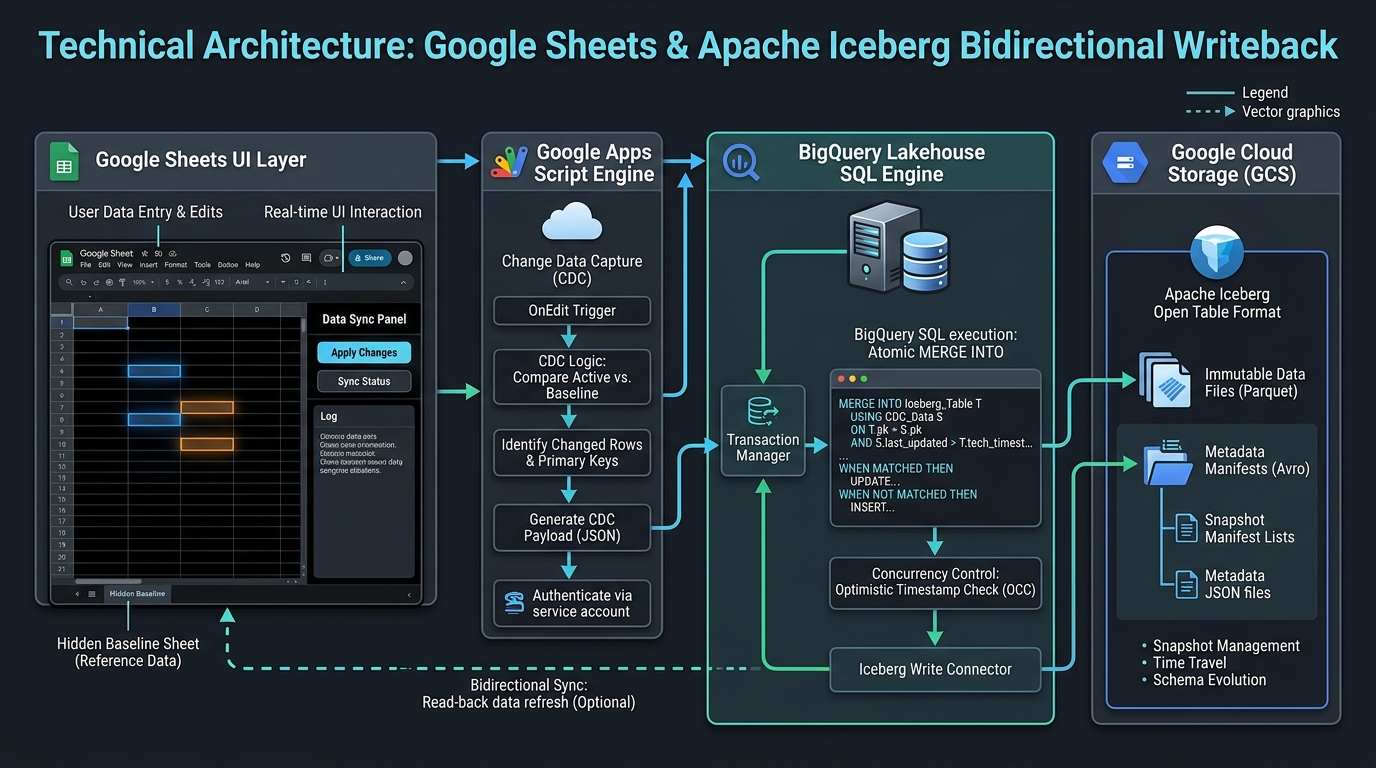Screen dimensions: 1376x768
Task: Click the redo arrow in spreadsheet toolbar
Action: tap(96, 282)
